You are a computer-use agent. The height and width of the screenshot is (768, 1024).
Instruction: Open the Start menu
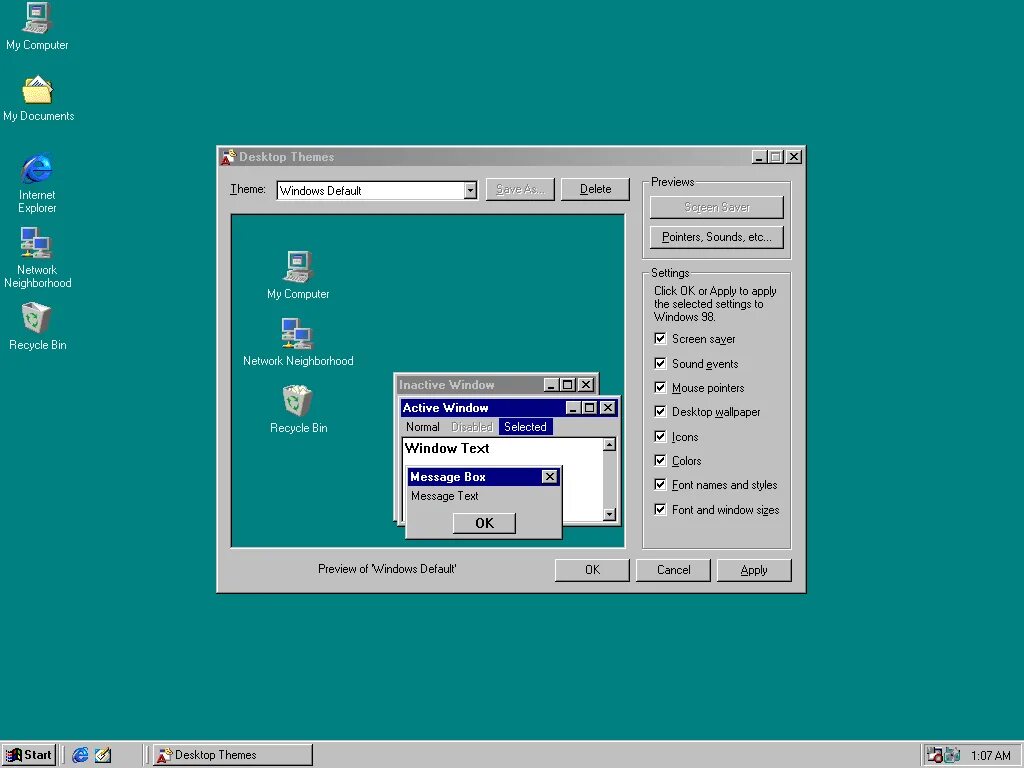(29, 755)
